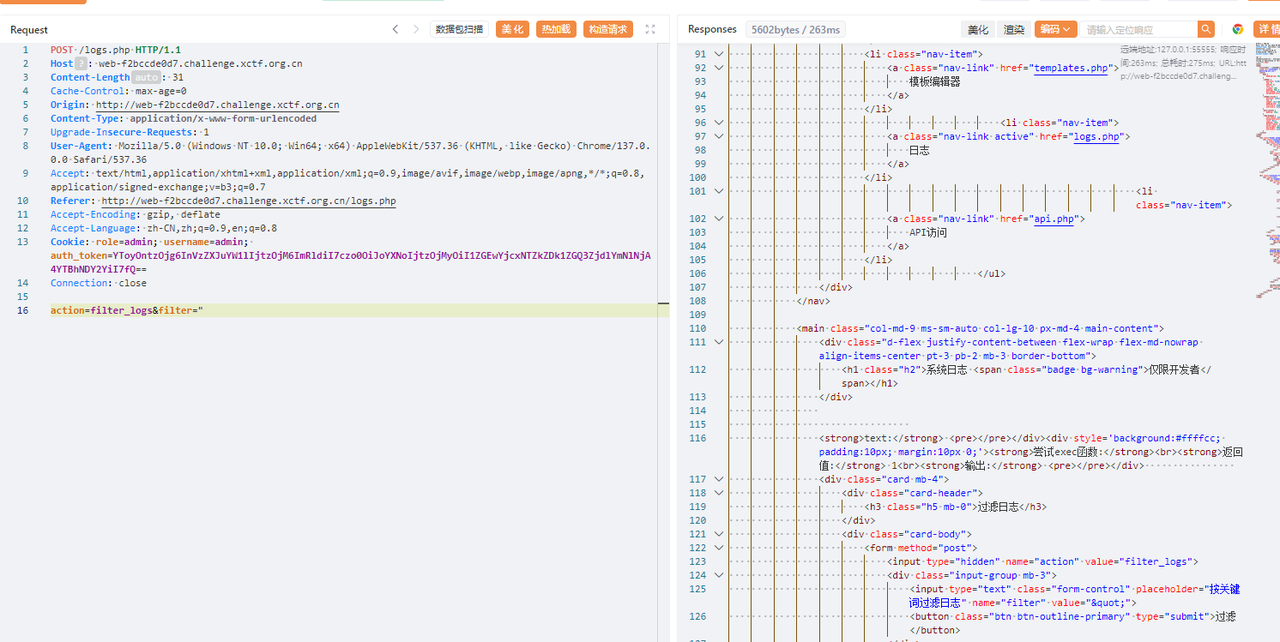
Task: Collapse the fold arrow at response line 118
Action: click(x=718, y=493)
